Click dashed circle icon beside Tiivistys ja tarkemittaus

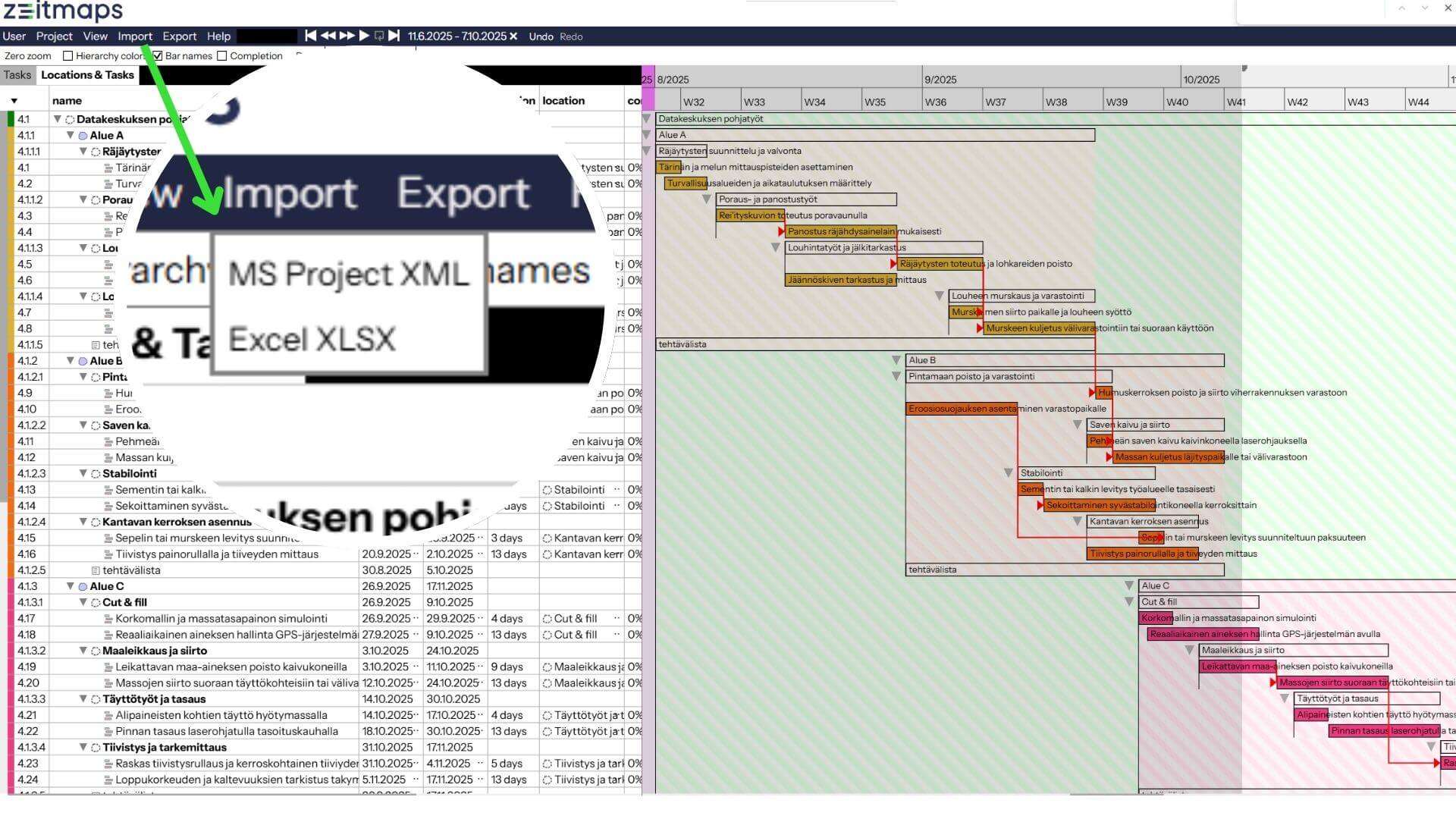coord(96,748)
